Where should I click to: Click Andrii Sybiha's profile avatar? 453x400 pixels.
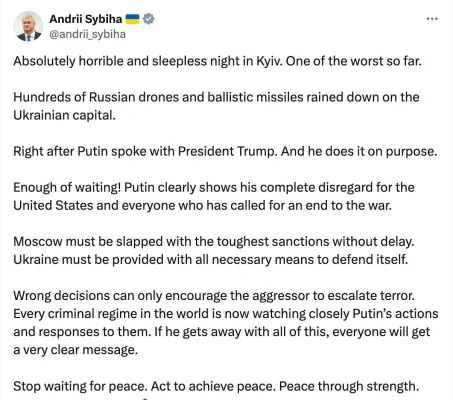(28, 26)
